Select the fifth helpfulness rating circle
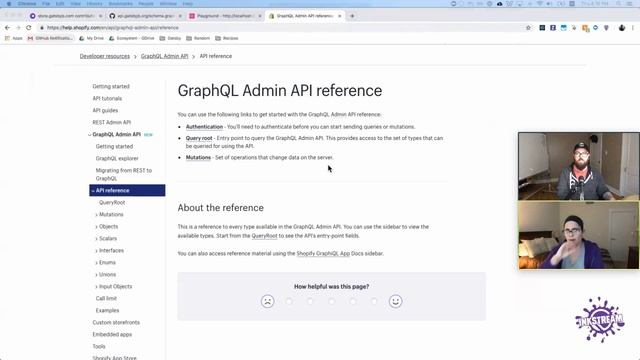The width and height of the screenshot is (640, 360). (x=353, y=301)
